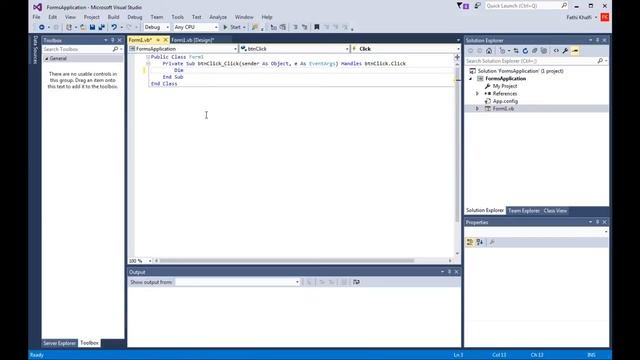This screenshot has width=640, height=360.
Task: Click the Properties wrench icon in Solution Explorer
Action: point(565,51)
